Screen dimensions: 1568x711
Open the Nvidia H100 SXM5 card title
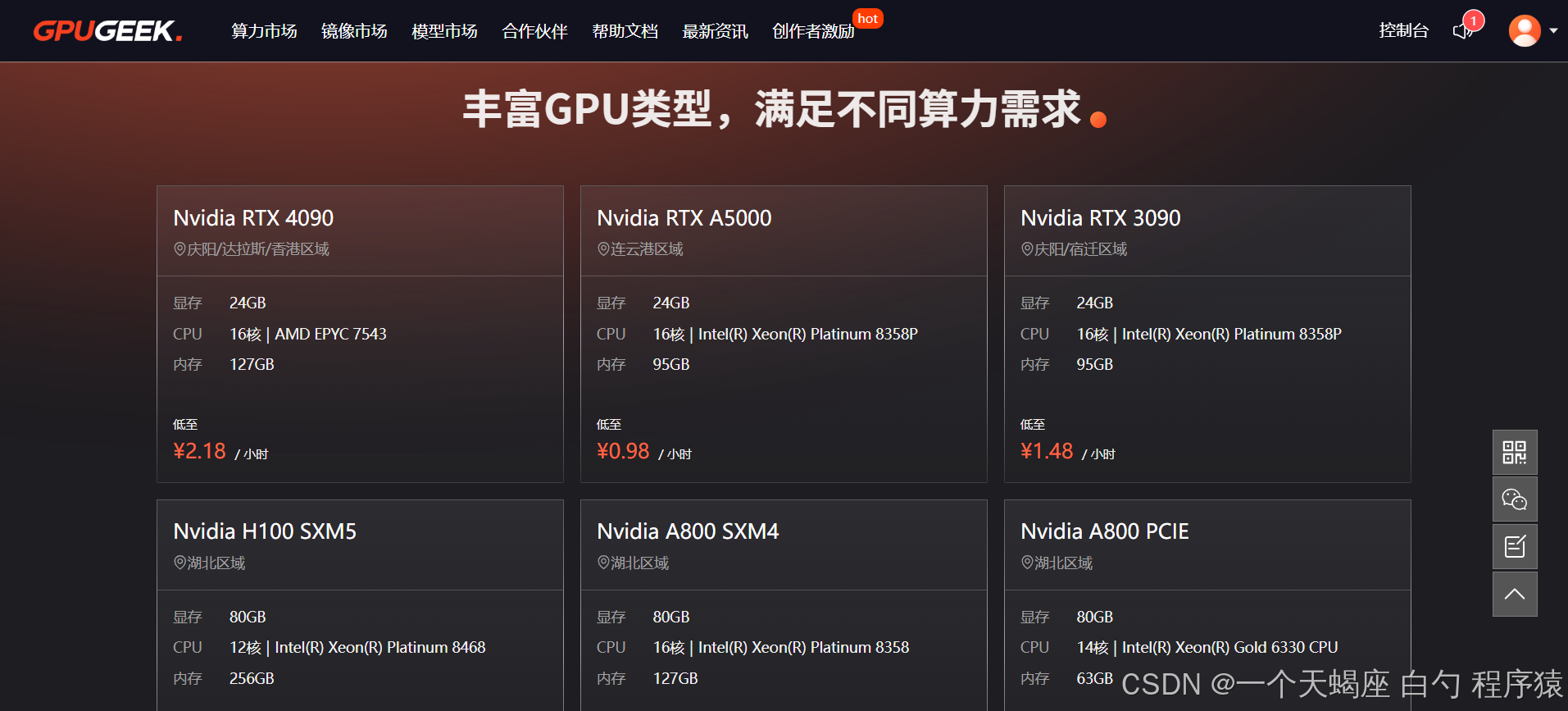[265, 531]
